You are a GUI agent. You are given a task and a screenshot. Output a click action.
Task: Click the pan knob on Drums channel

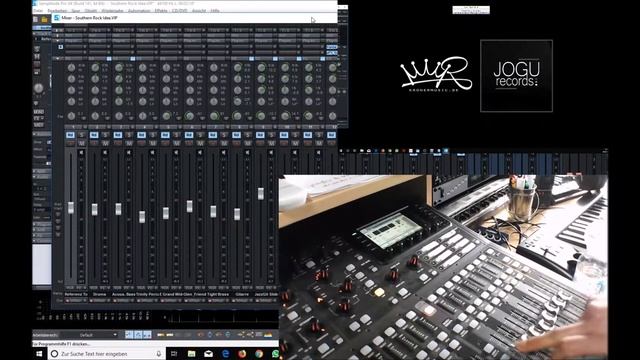[95, 116]
